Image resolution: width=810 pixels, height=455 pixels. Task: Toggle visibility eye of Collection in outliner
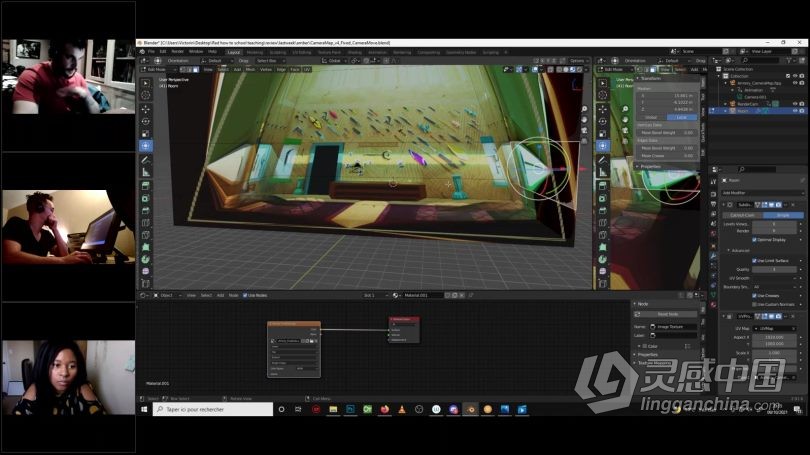(795, 76)
